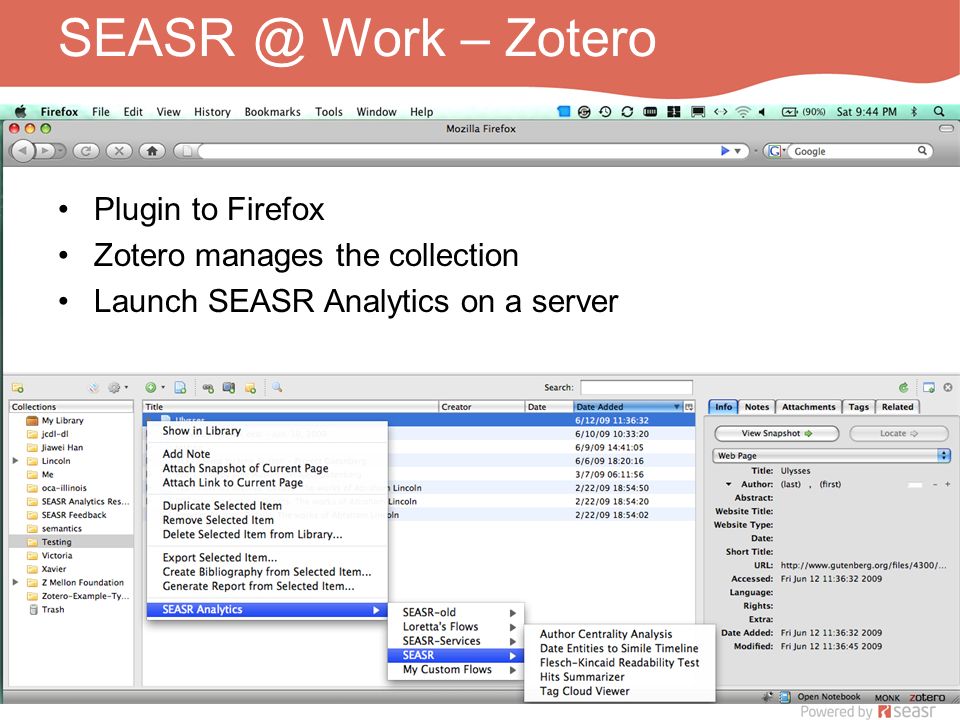
Task: Open the Spotlight search icon
Action: (939, 111)
